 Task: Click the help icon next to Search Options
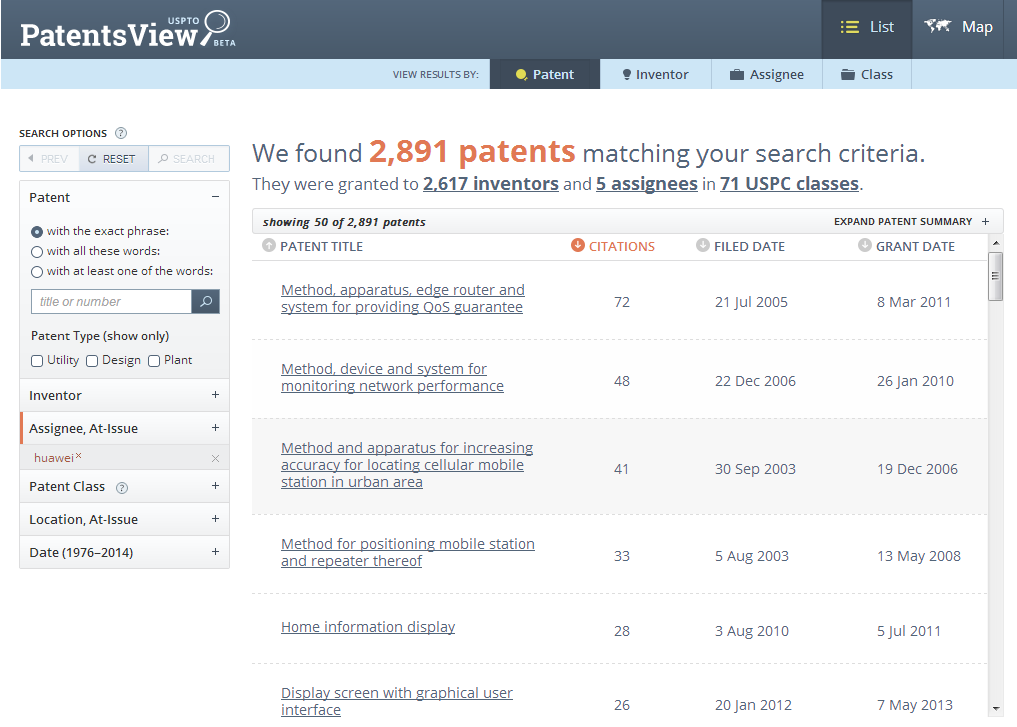point(121,133)
